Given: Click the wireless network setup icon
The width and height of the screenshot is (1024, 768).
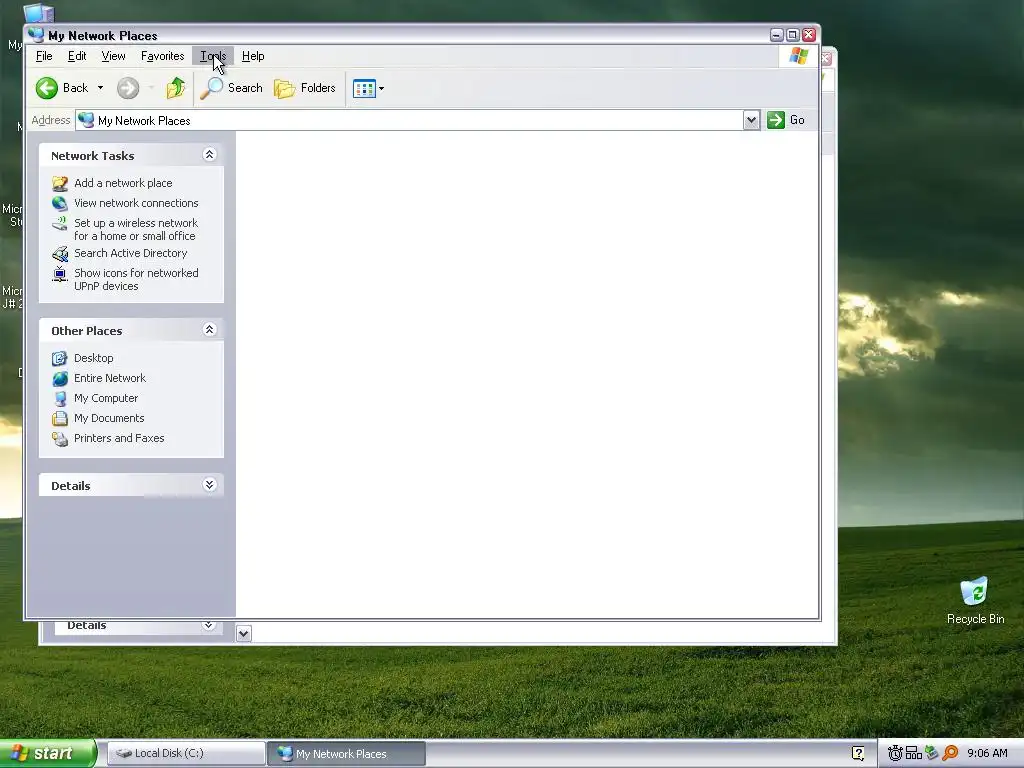Looking at the screenshot, I should [60, 224].
